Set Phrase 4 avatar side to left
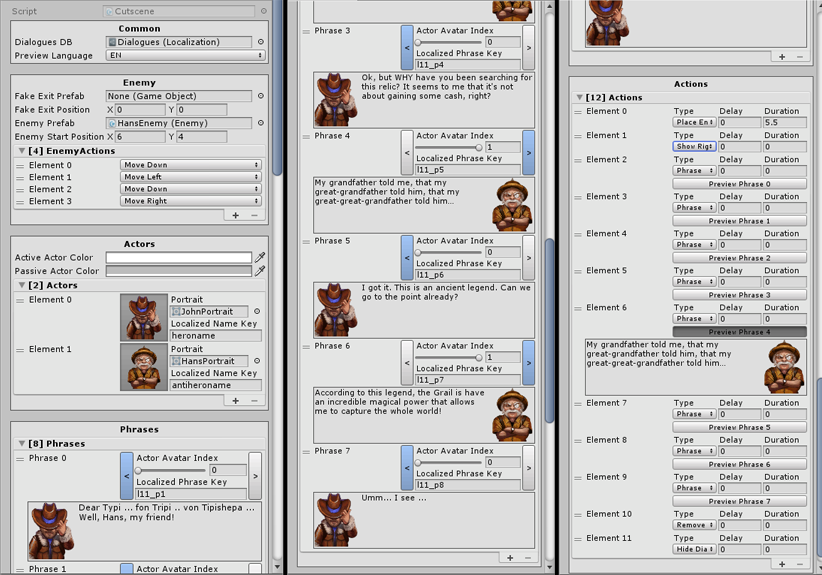The width and height of the screenshot is (822, 575). (x=407, y=153)
